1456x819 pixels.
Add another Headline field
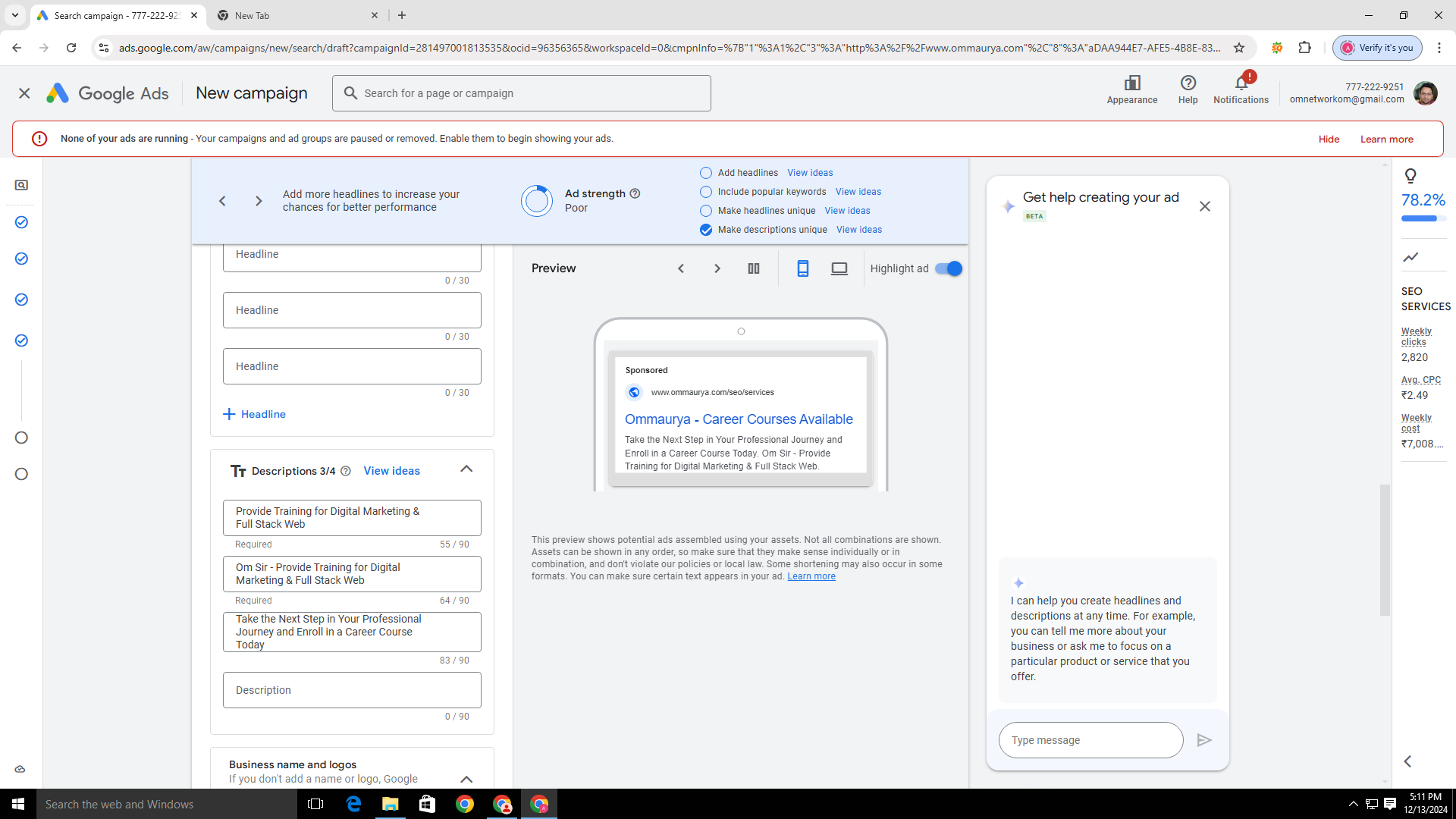click(254, 414)
